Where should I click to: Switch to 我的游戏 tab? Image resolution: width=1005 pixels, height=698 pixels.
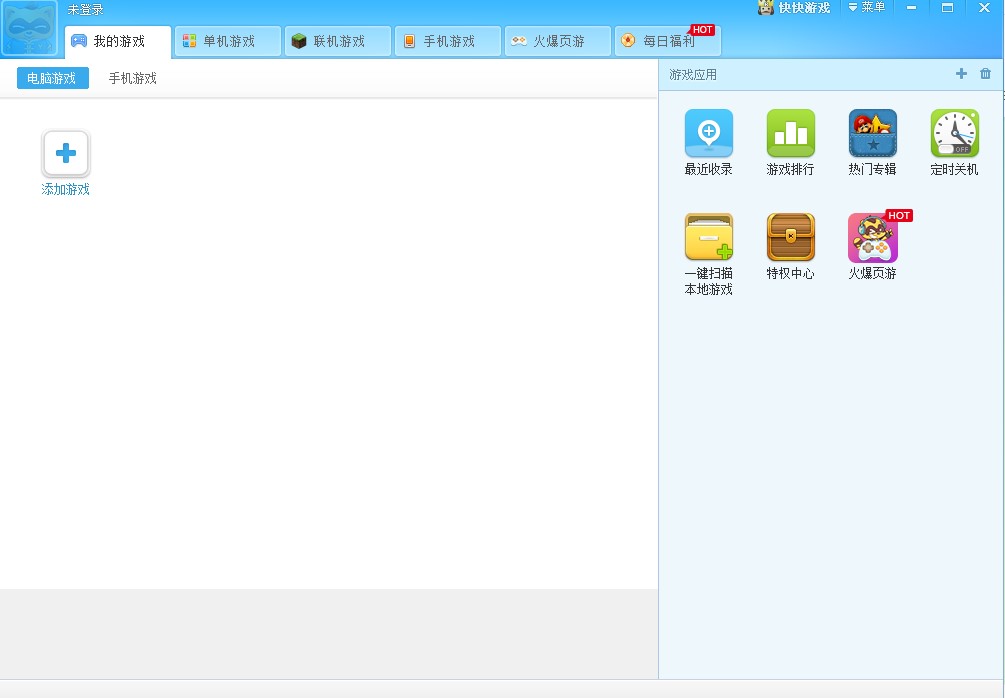[118, 42]
